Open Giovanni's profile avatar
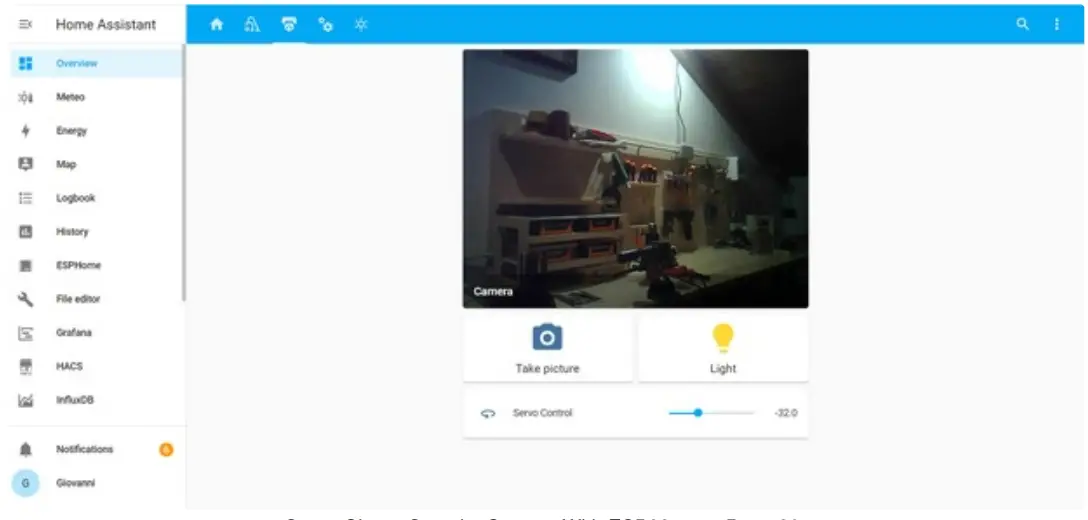The image size is (1088, 520). tap(26, 483)
